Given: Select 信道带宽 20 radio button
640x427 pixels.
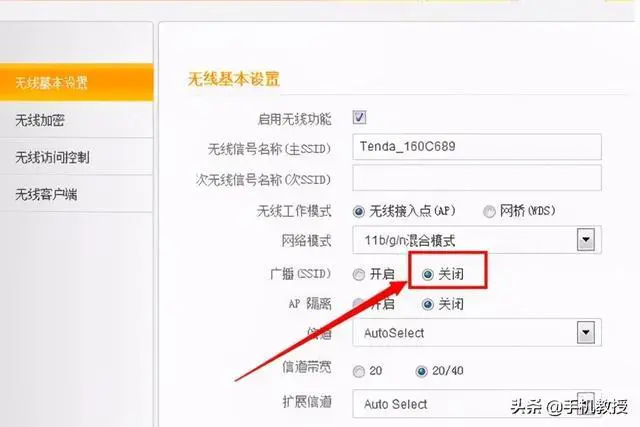Looking at the screenshot, I should point(359,371).
